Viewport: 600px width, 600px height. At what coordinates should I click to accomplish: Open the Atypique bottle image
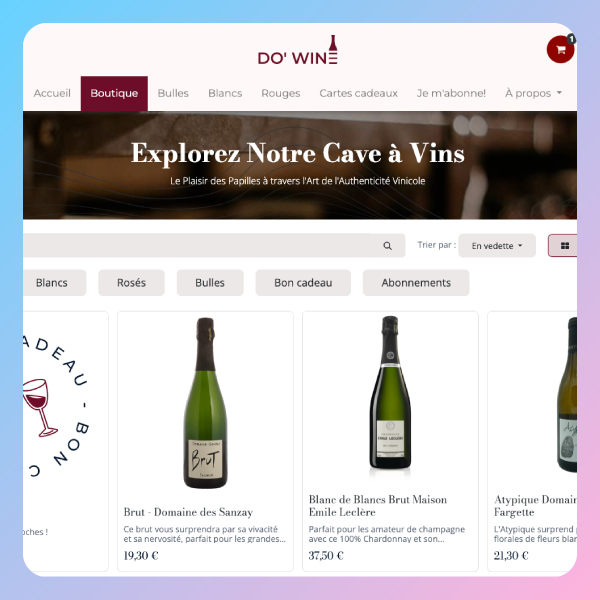click(566, 394)
